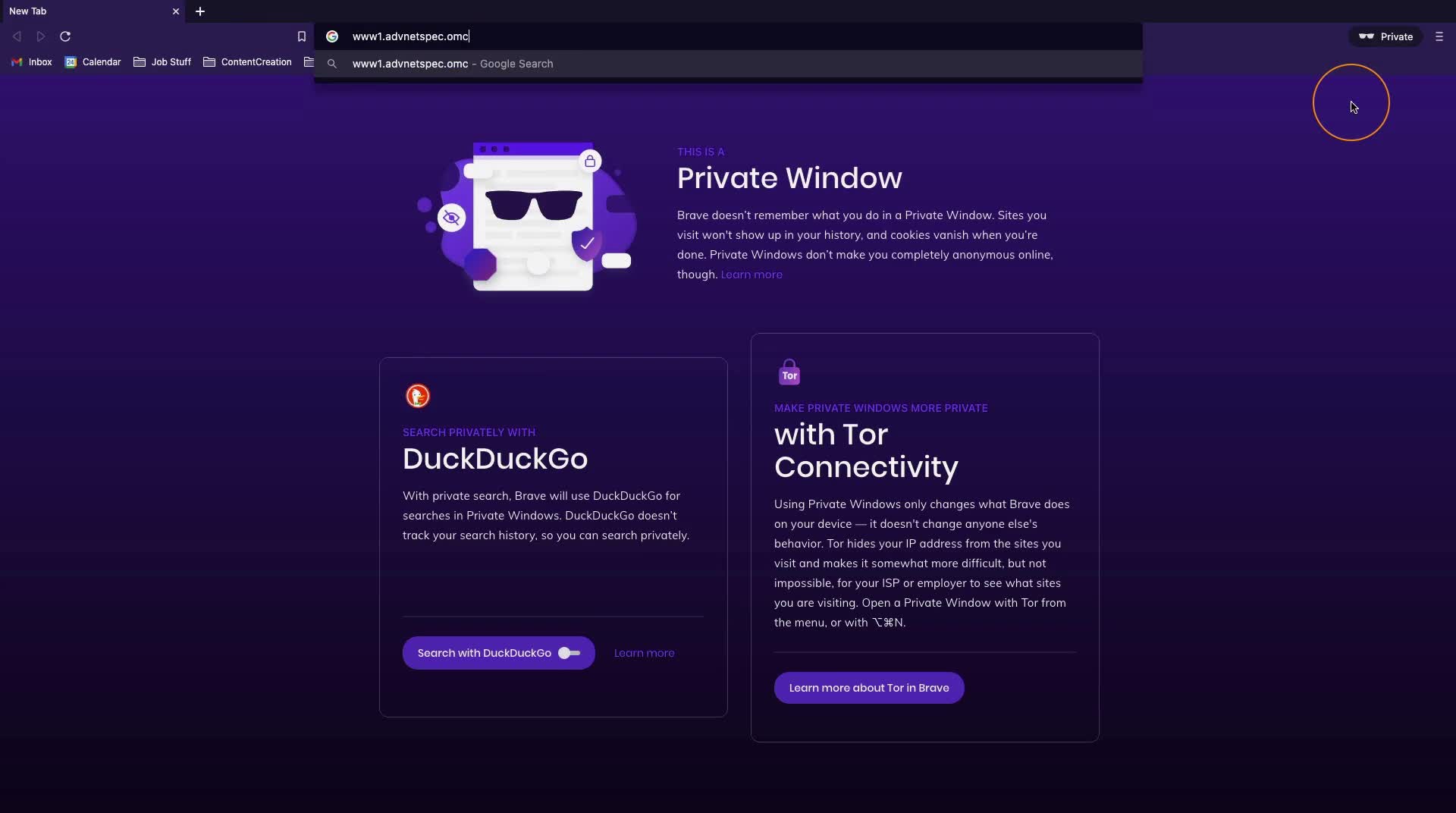Open a new tab with plus icon
The image size is (1456, 813).
click(x=200, y=11)
